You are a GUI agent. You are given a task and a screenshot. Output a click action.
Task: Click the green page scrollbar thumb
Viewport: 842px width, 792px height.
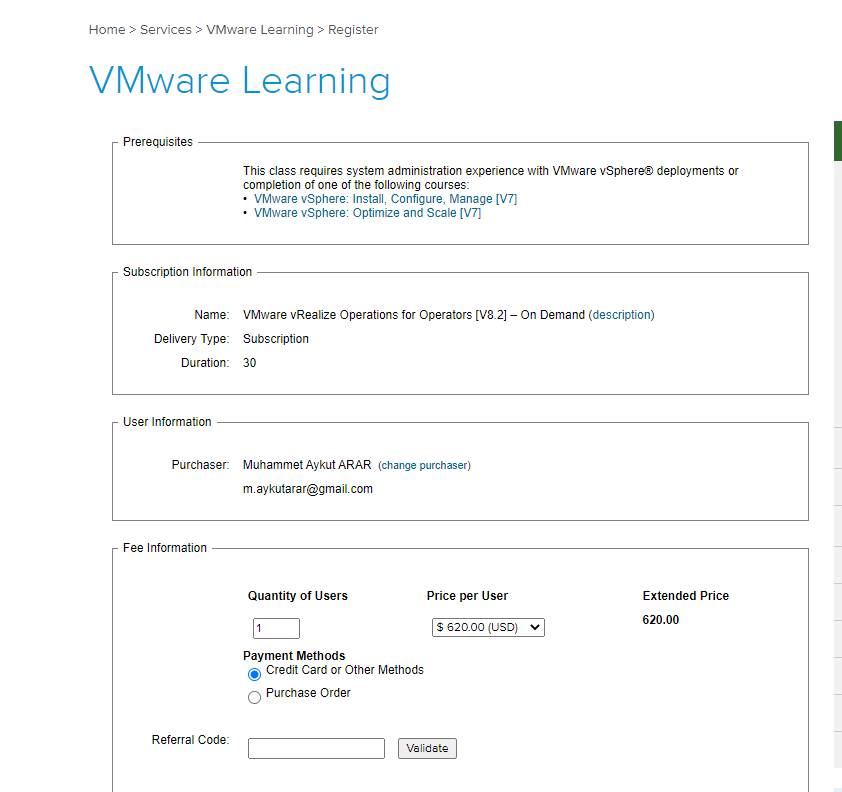pyautogui.click(x=838, y=141)
